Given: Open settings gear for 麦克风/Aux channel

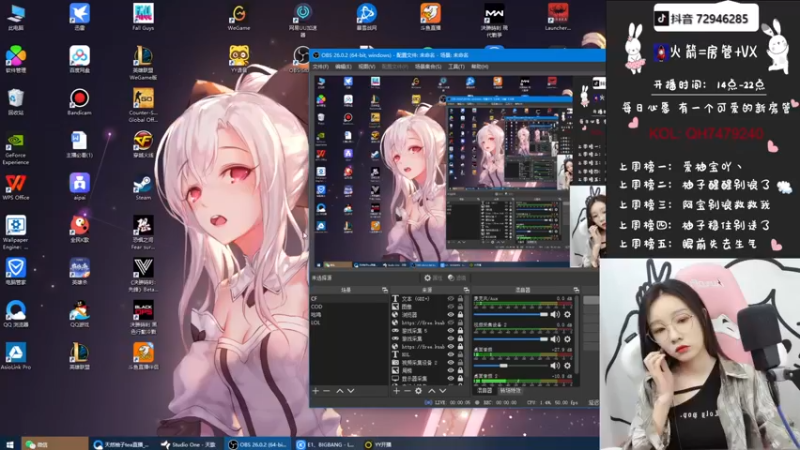Looking at the screenshot, I should 567,315.
